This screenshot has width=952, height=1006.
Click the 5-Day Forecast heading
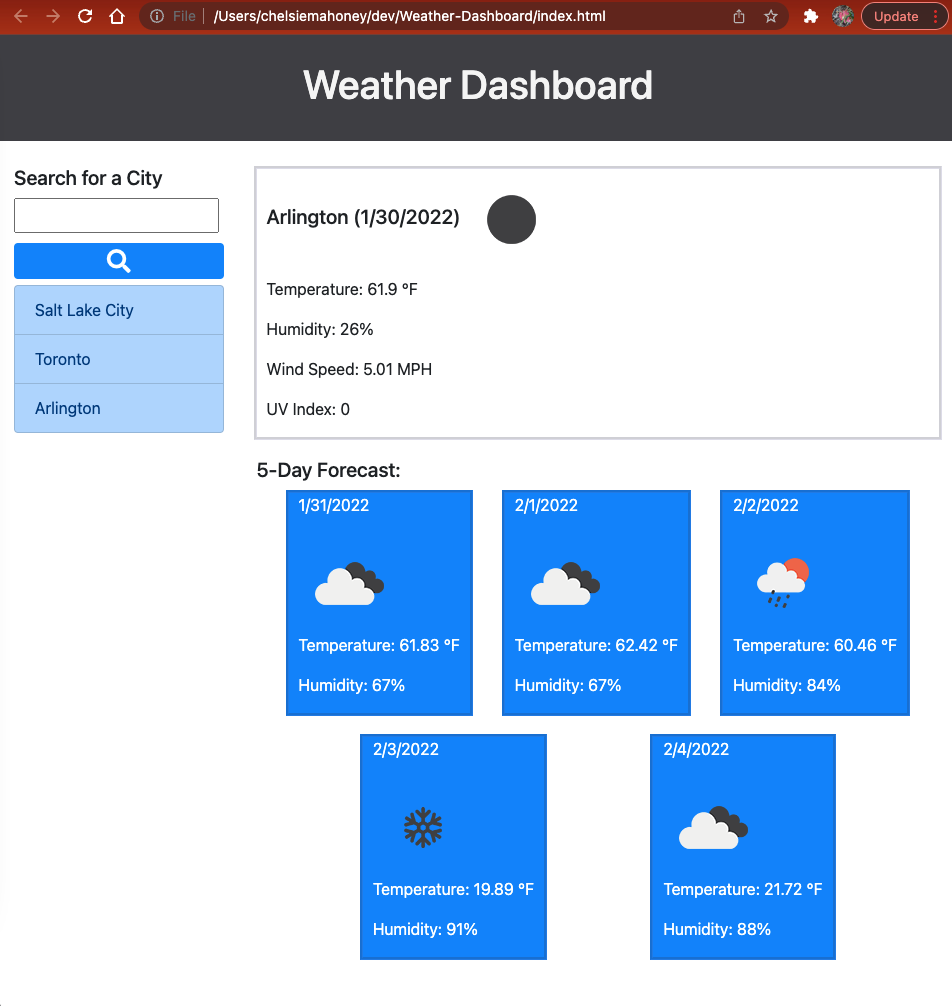(328, 470)
